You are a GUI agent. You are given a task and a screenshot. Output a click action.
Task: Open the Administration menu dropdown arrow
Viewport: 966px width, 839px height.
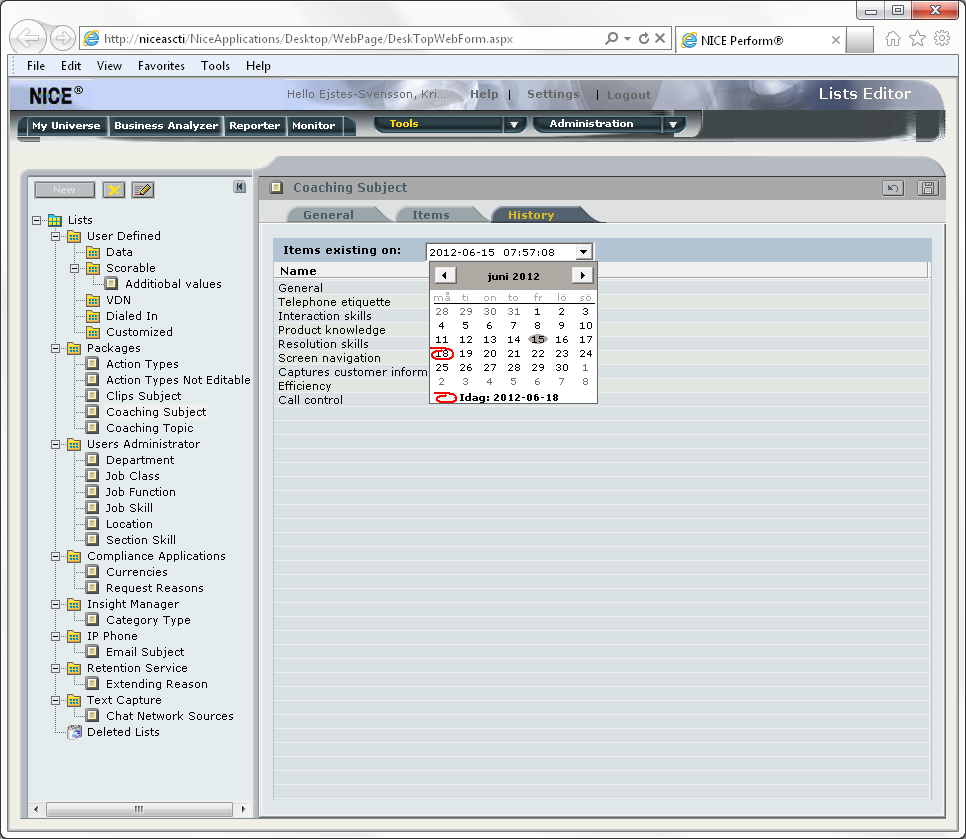(x=674, y=125)
